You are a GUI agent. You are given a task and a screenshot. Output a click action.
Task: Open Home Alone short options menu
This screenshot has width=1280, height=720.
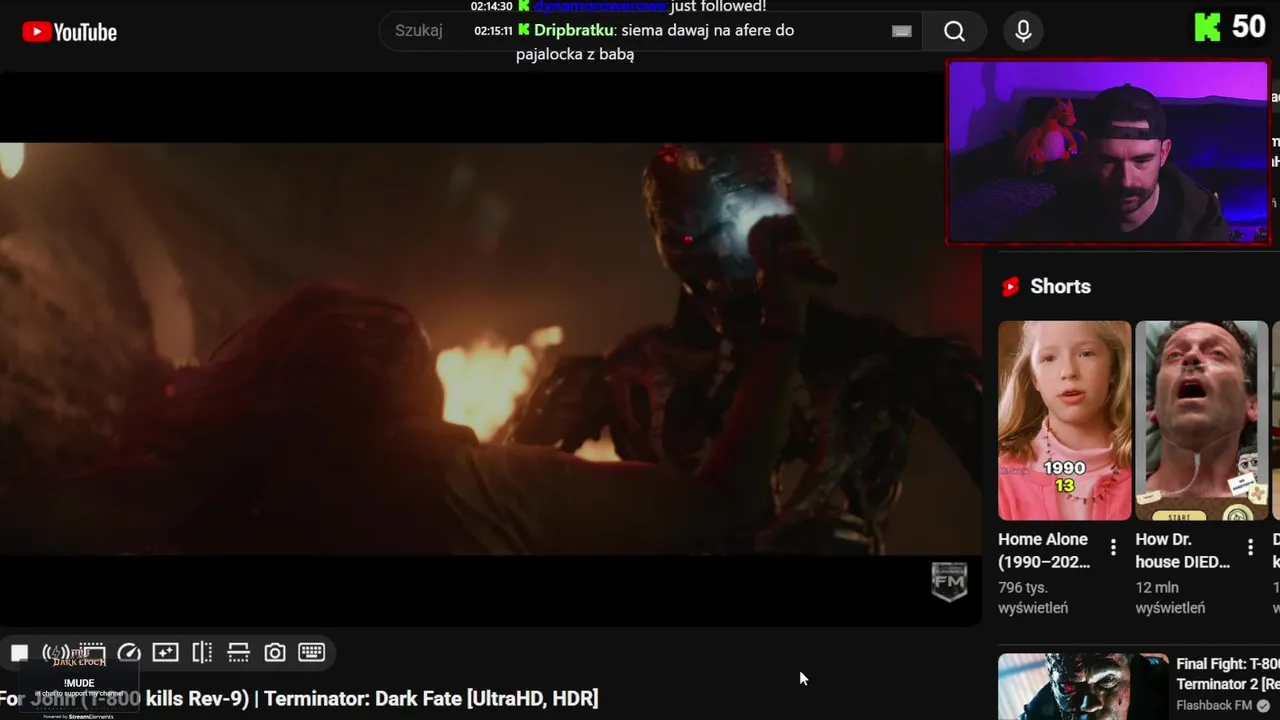point(1113,547)
